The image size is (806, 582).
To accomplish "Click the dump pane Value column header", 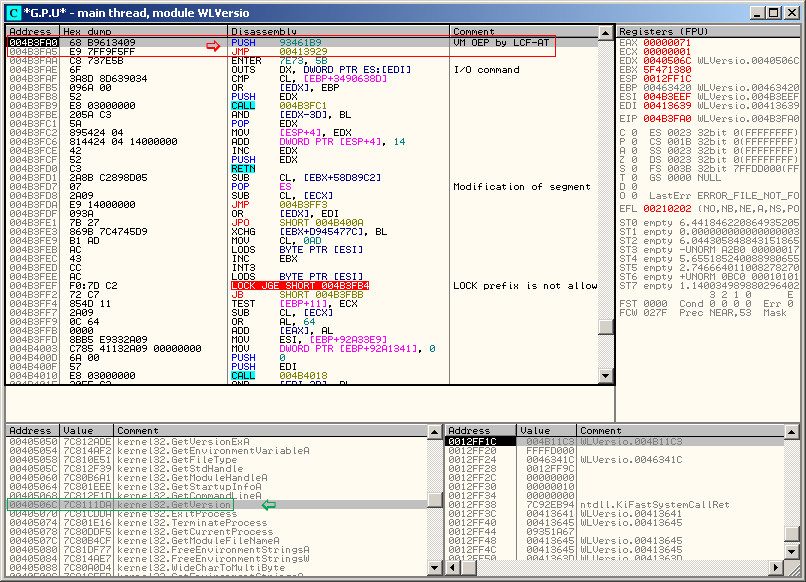I will (x=87, y=430).
